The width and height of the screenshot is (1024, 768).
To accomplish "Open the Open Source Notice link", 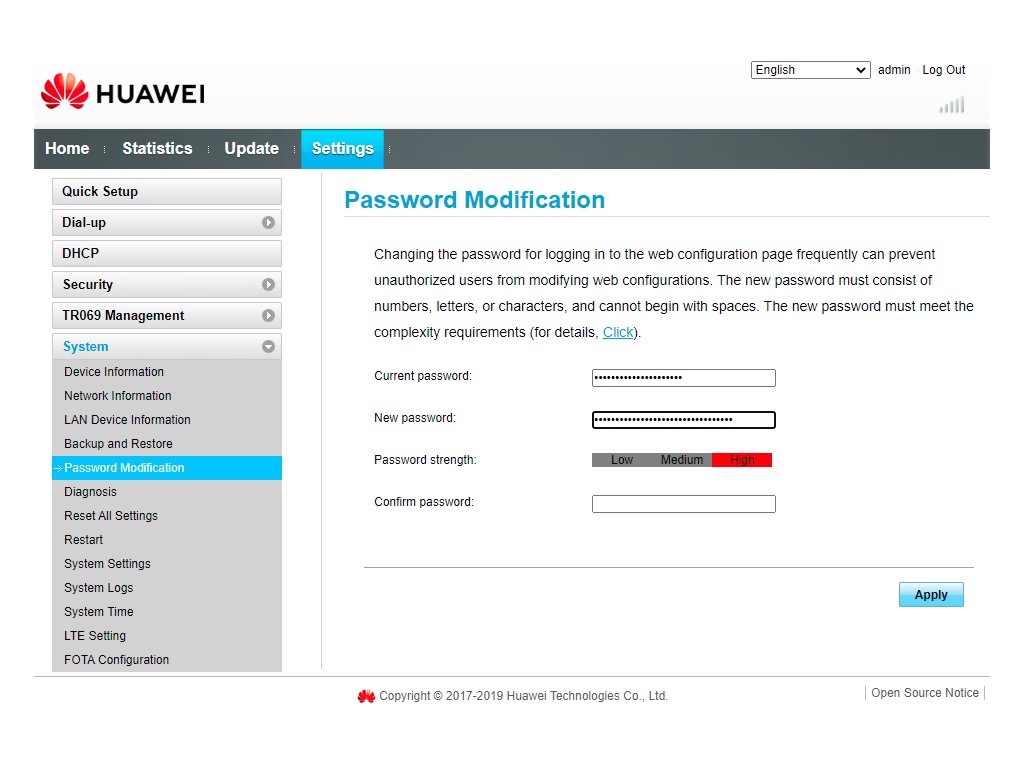I will pyautogui.click(x=924, y=693).
